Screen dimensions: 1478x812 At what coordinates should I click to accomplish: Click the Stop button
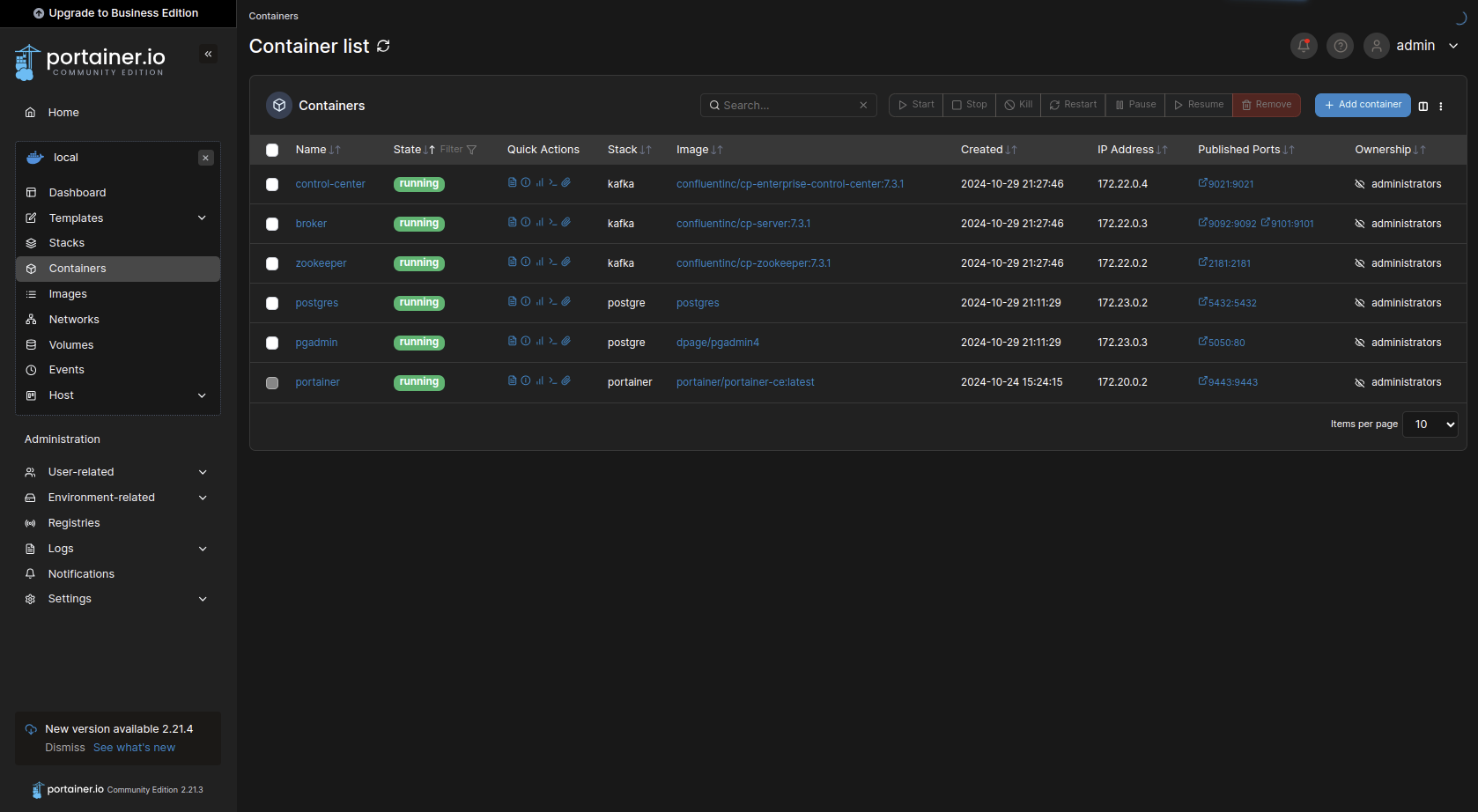point(970,105)
